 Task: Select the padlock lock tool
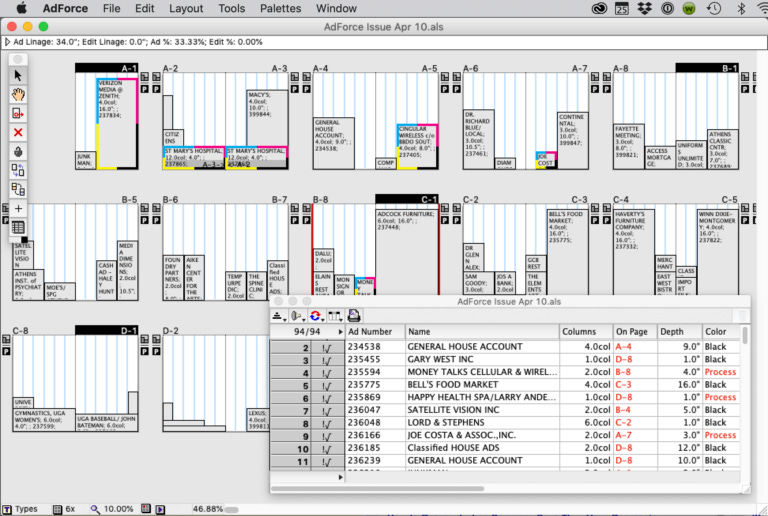18,152
